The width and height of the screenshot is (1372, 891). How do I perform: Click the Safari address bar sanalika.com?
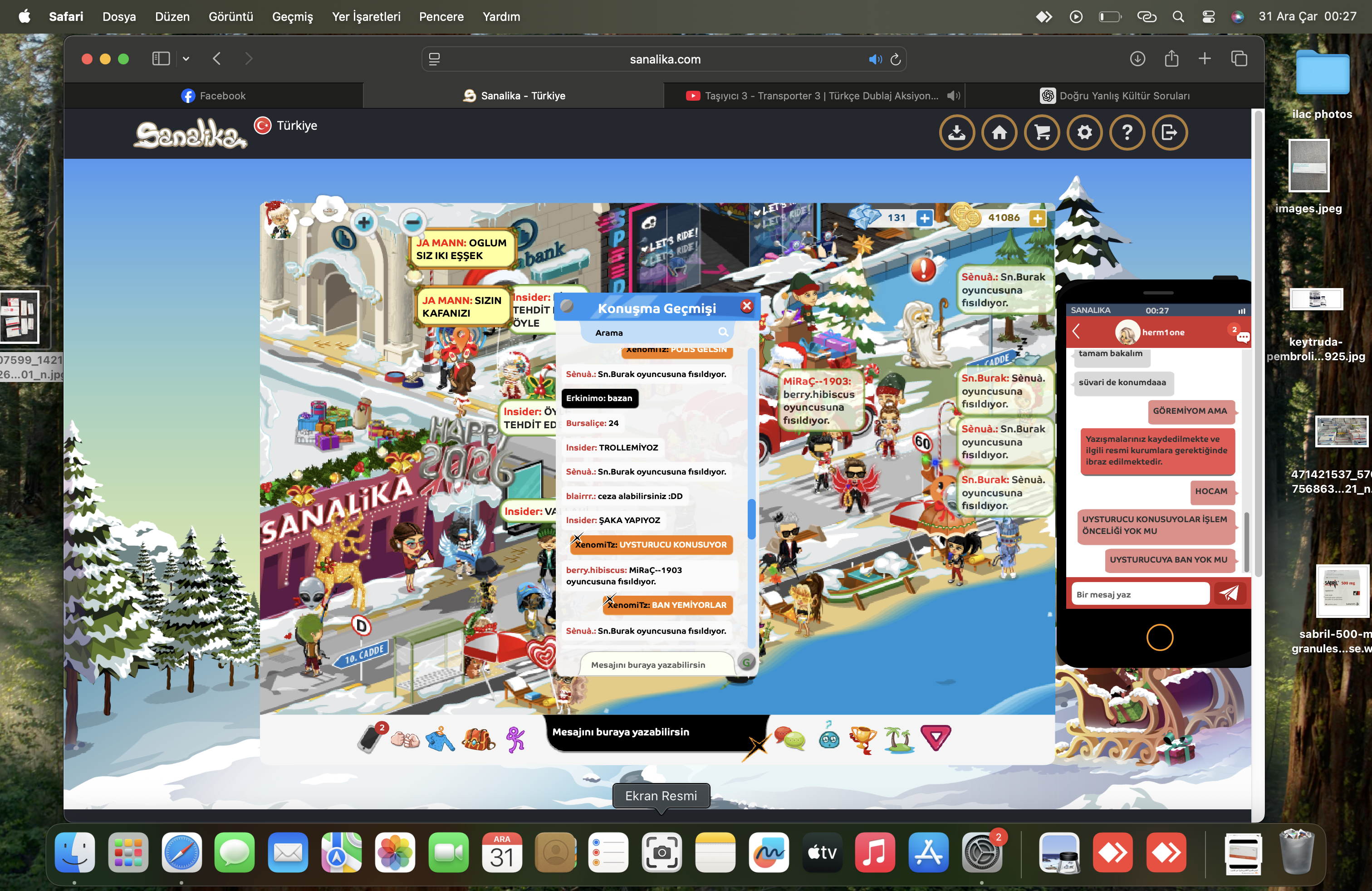click(x=665, y=59)
